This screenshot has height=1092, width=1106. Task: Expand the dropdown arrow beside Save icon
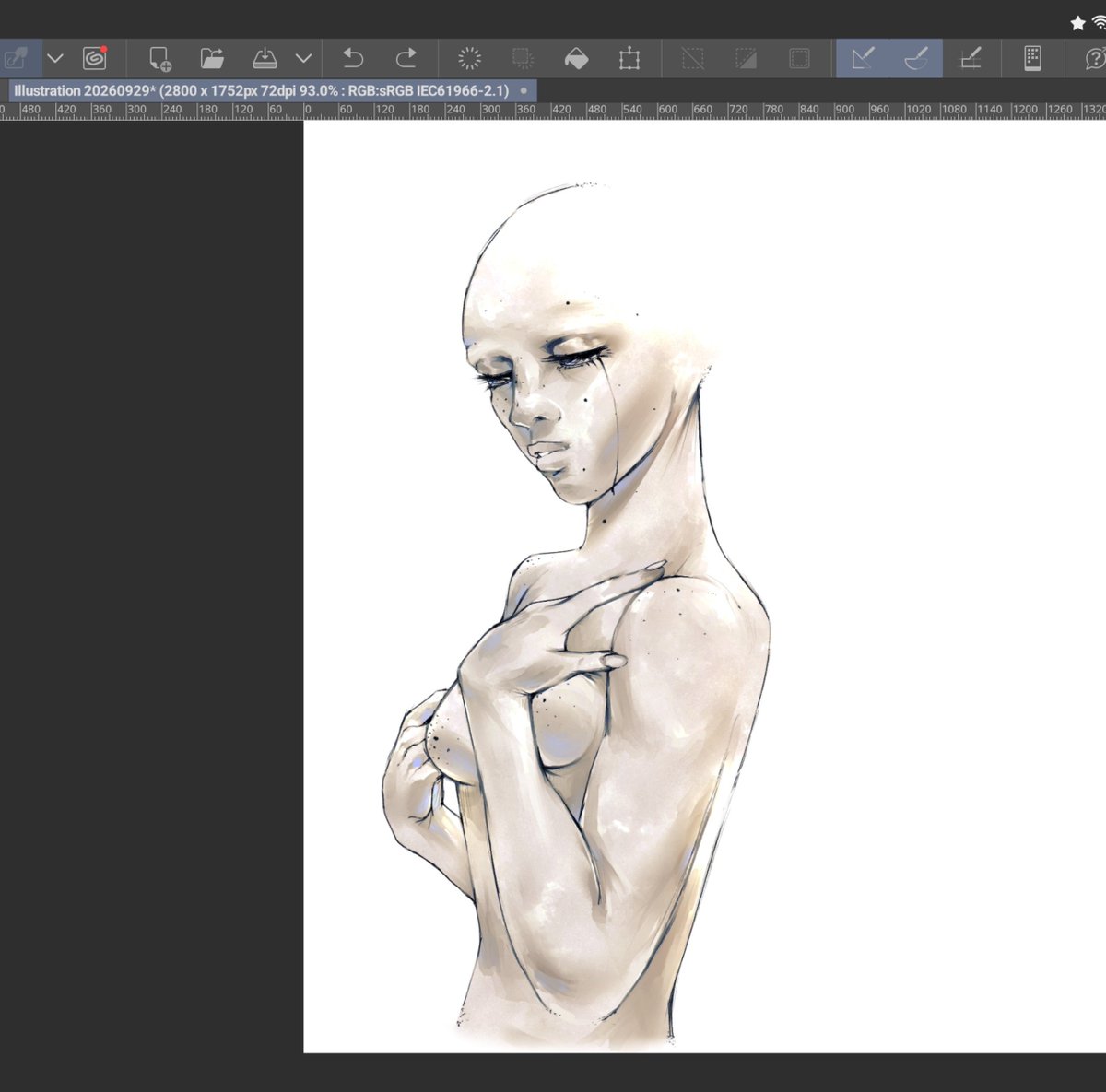pyautogui.click(x=303, y=58)
